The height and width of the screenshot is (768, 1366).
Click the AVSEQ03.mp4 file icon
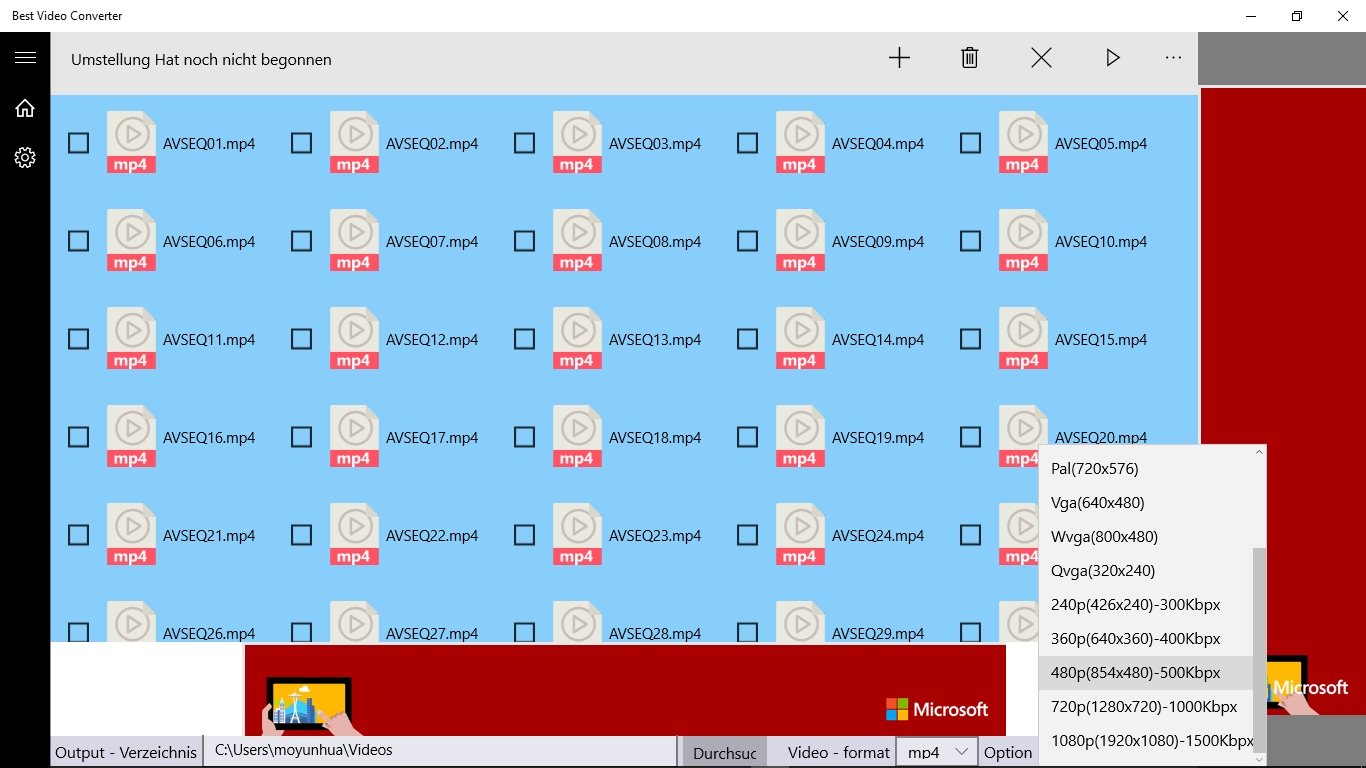coord(577,142)
